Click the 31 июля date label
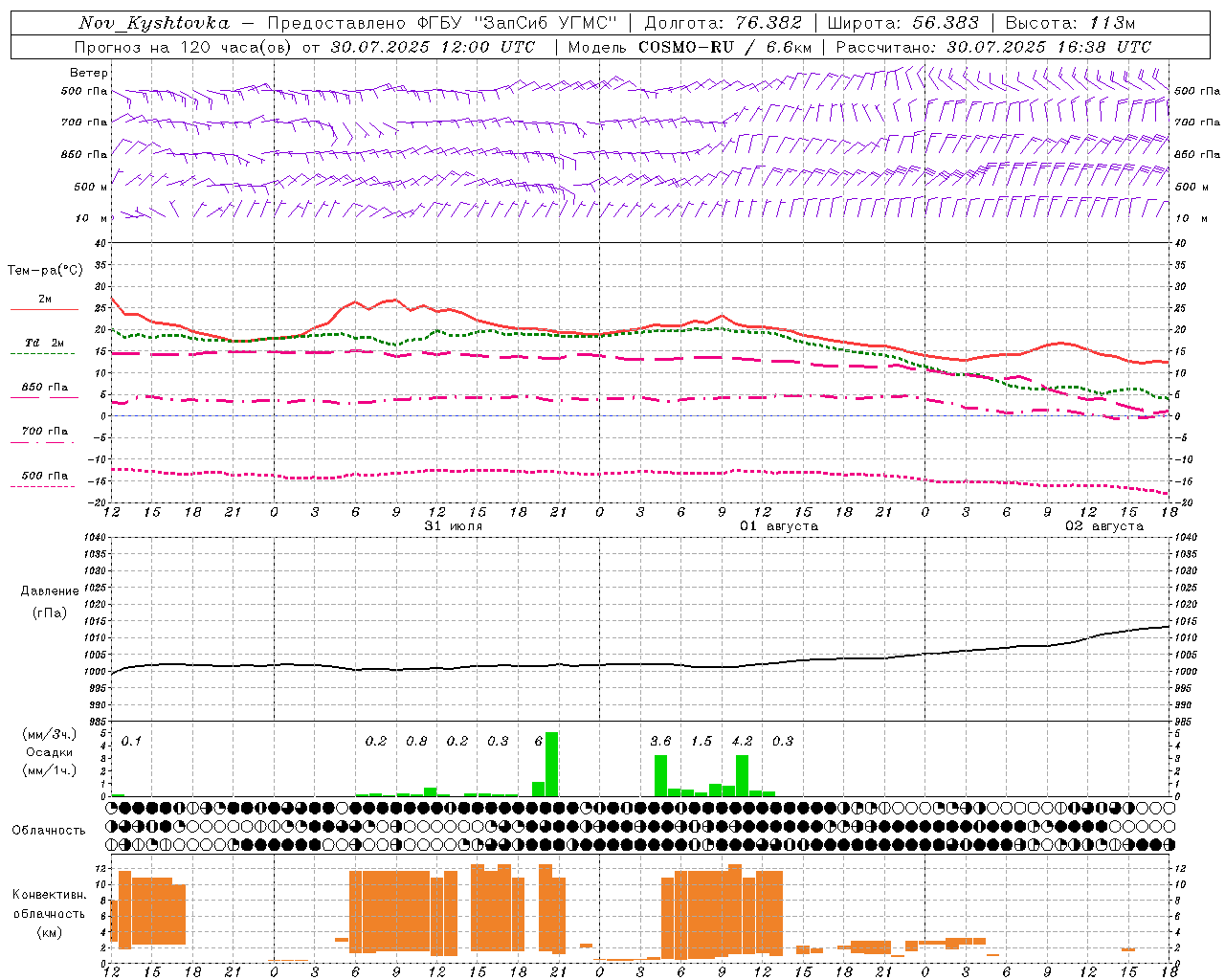Image resolution: width=1225 pixels, height=980 pixels. tap(453, 526)
